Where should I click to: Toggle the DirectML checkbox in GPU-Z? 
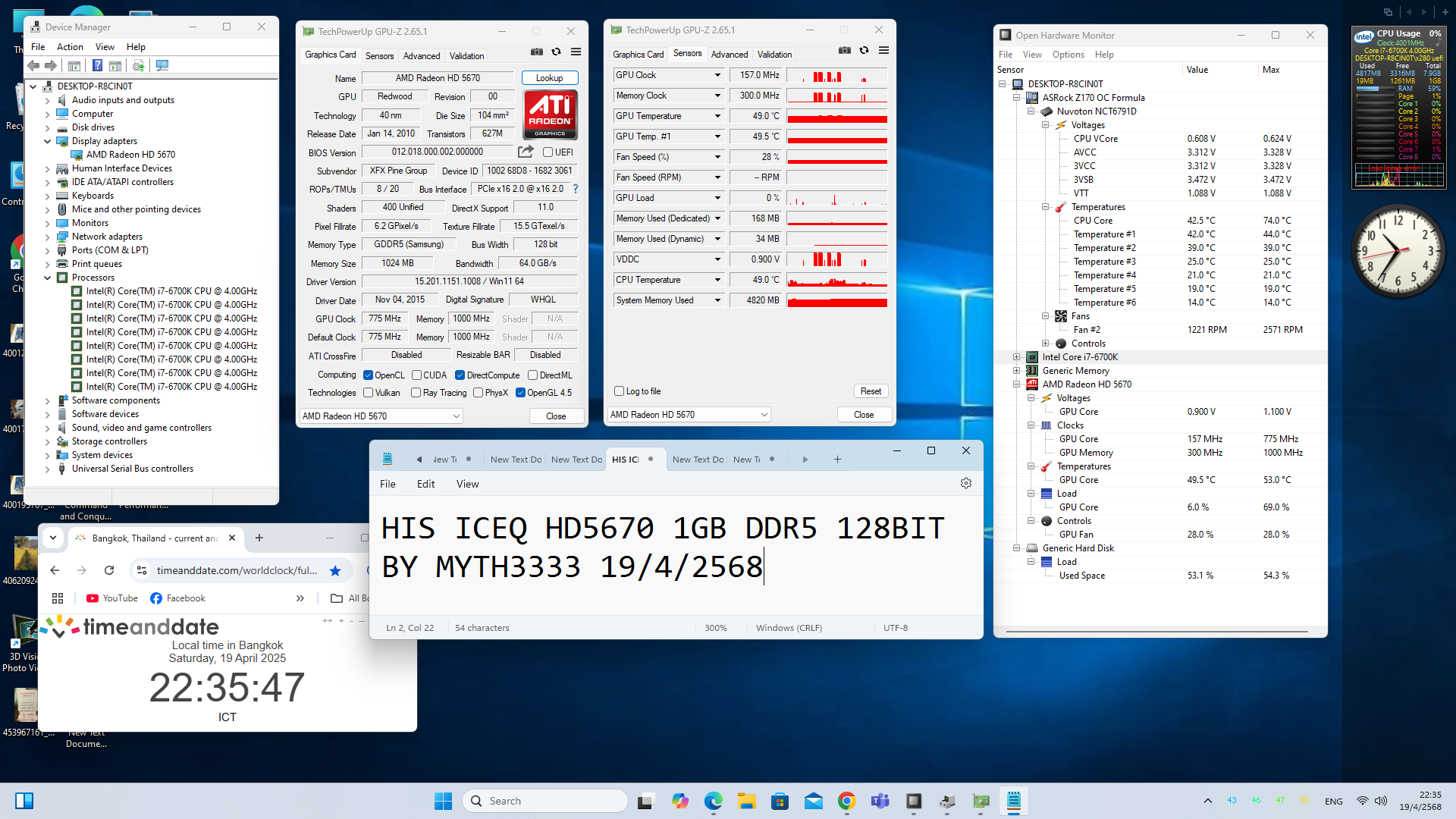point(533,375)
